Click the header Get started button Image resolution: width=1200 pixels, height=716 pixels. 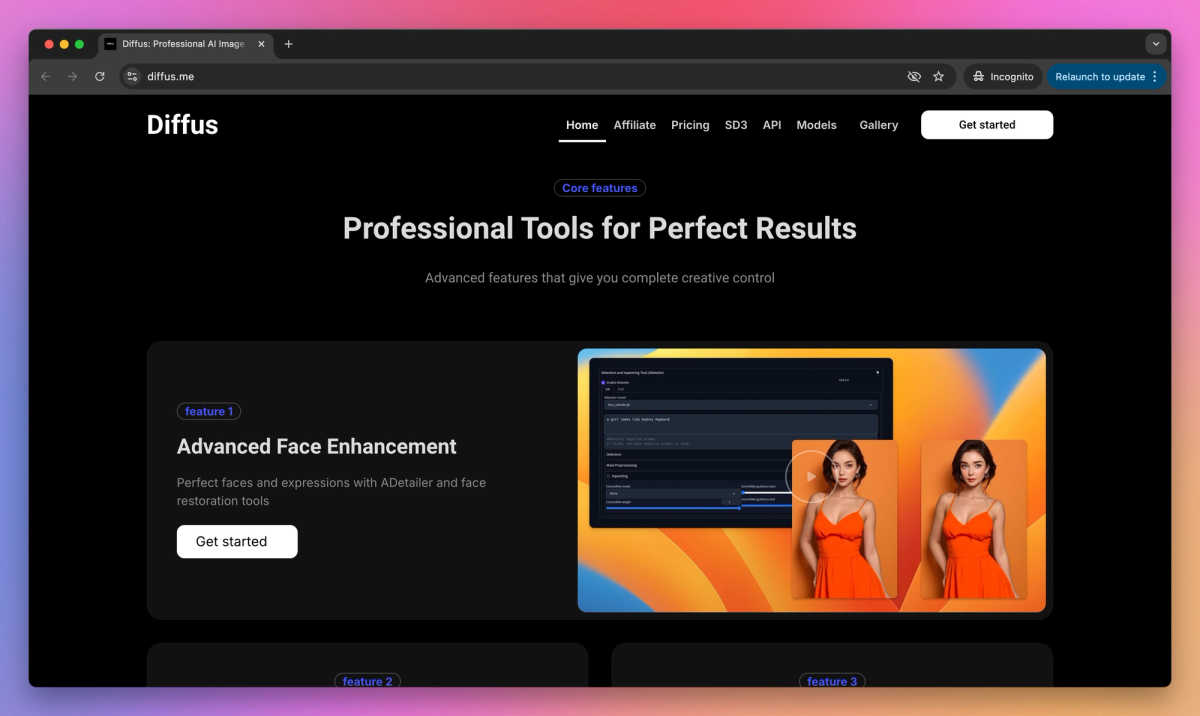[x=987, y=125]
